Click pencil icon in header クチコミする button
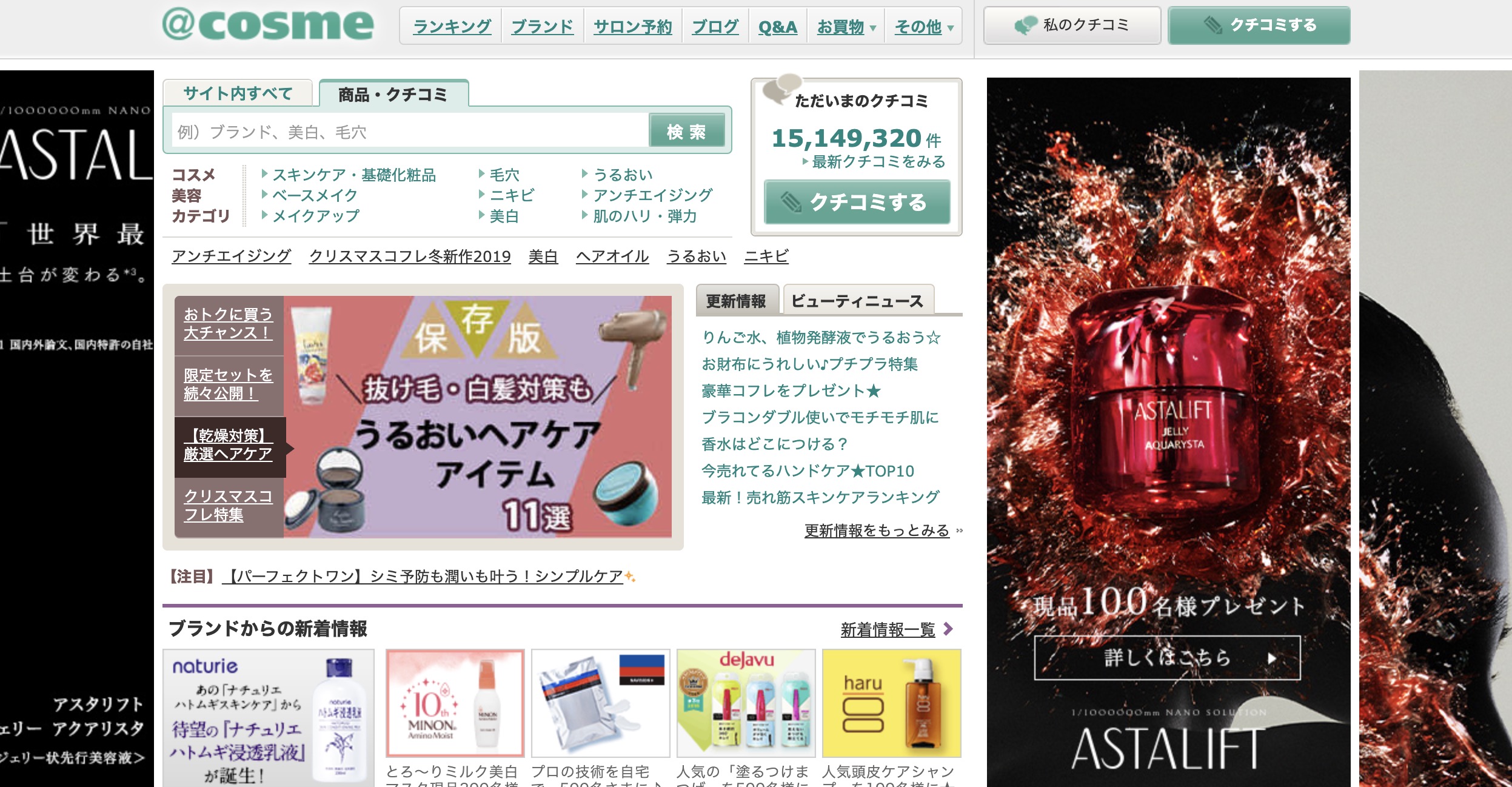 [1213, 25]
